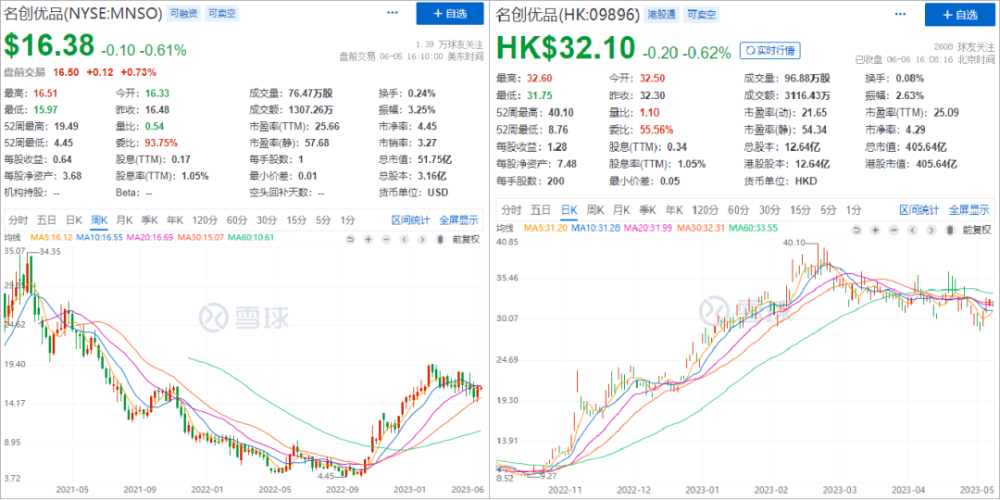The image size is (1000, 500).
Task: Click MA20:31.99 indicator label on HK:09896 chart
Action: click(x=647, y=228)
